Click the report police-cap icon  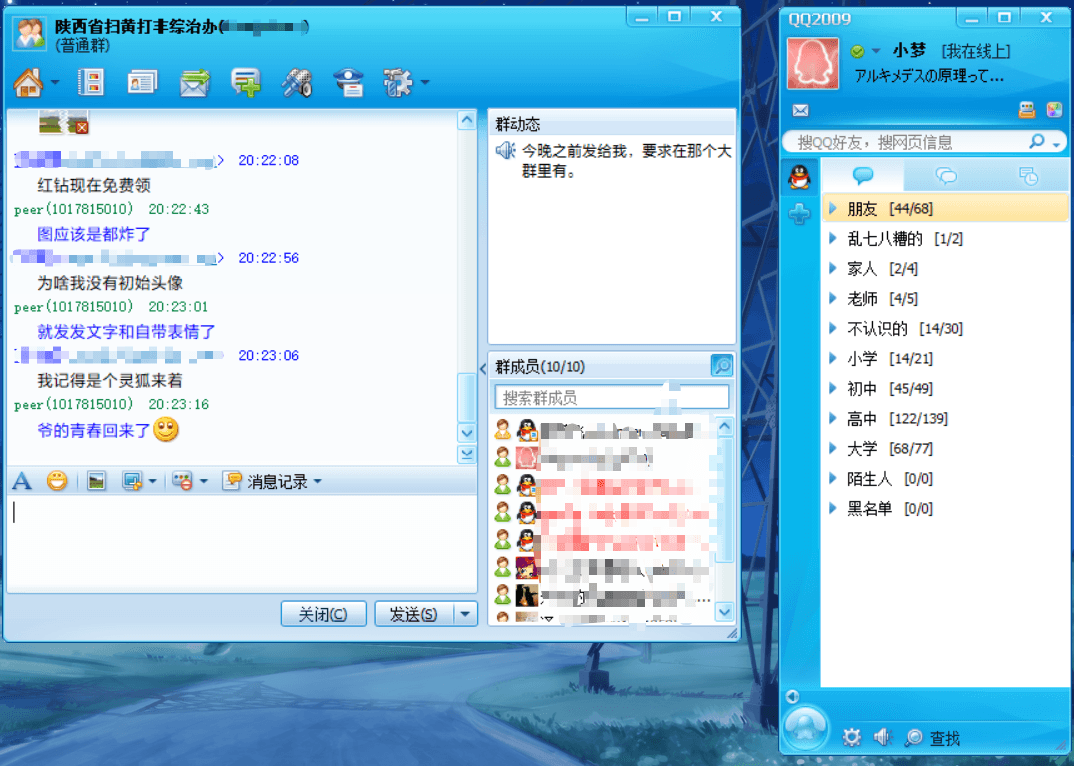[349, 83]
